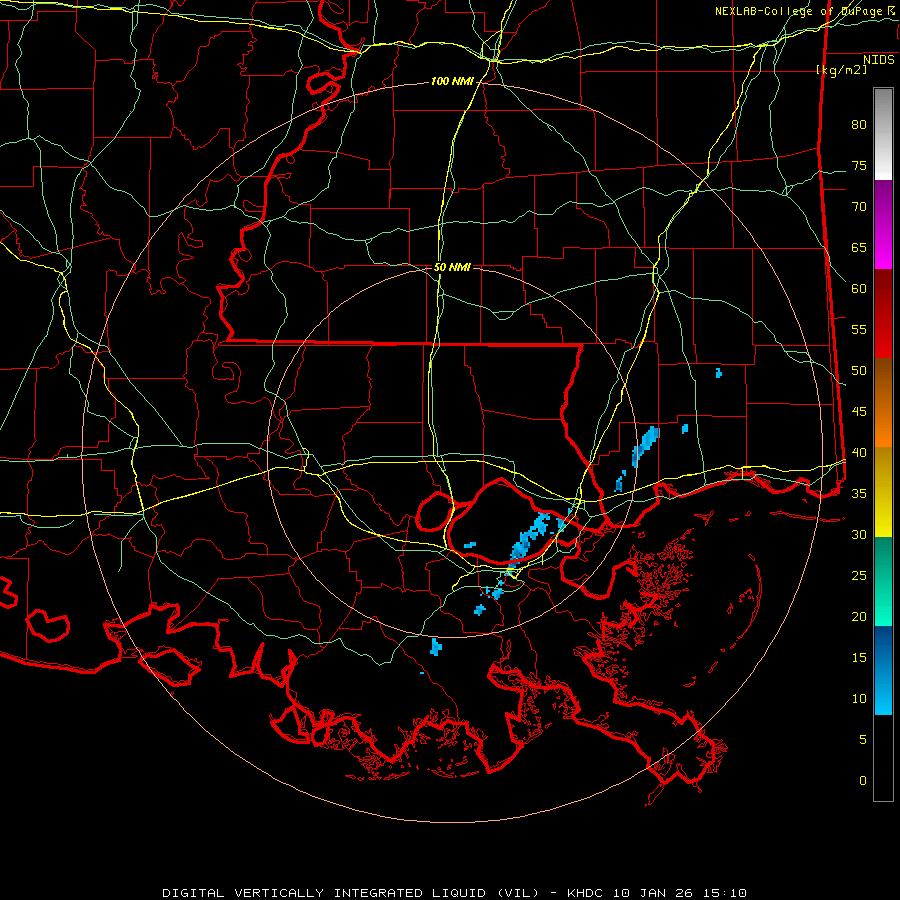Select the 65 value on the color scale
This screenshot has width=900, height=900.
[859, 247]
